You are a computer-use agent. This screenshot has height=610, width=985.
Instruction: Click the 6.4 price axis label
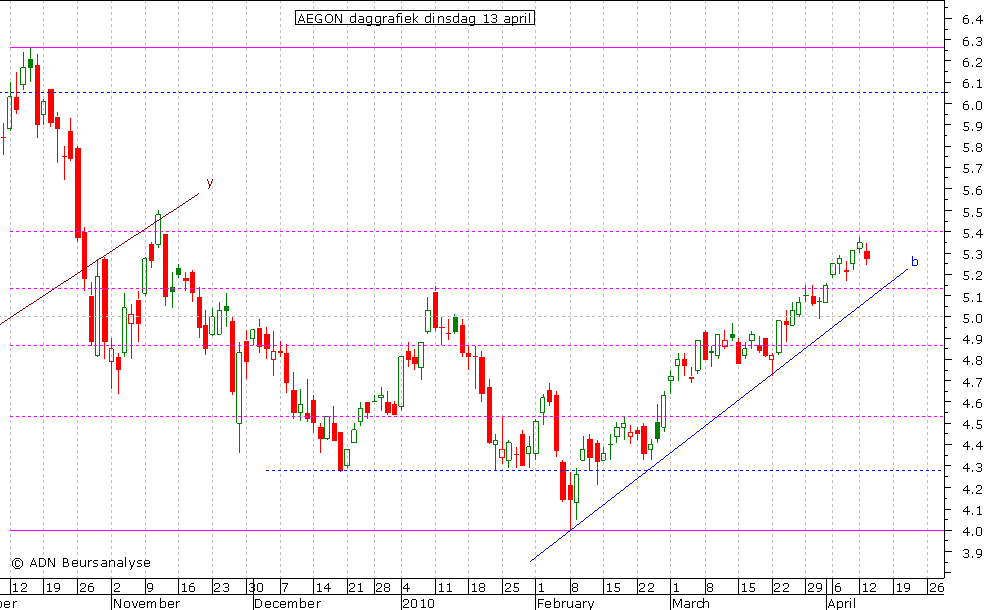click(972, 19)
